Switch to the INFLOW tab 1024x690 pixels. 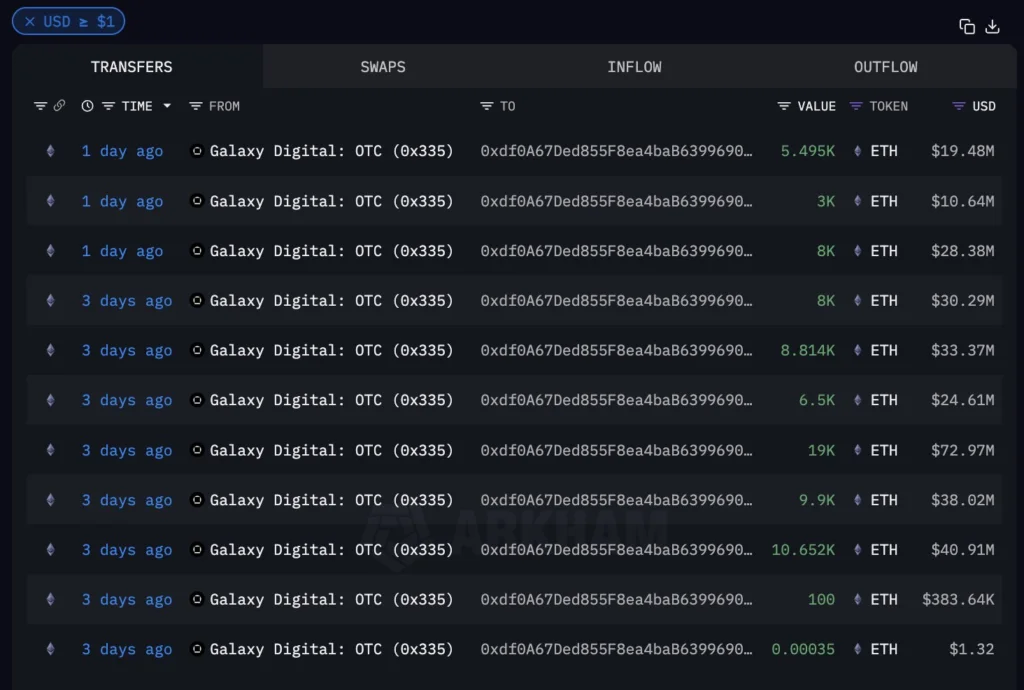(634, 67)
